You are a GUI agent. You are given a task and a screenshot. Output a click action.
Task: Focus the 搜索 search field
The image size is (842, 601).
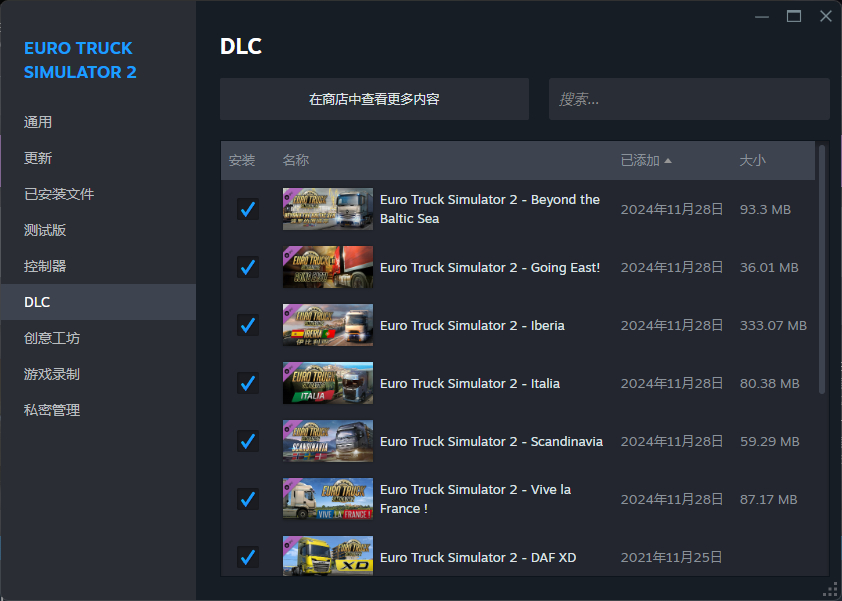[x=689, y=99]
